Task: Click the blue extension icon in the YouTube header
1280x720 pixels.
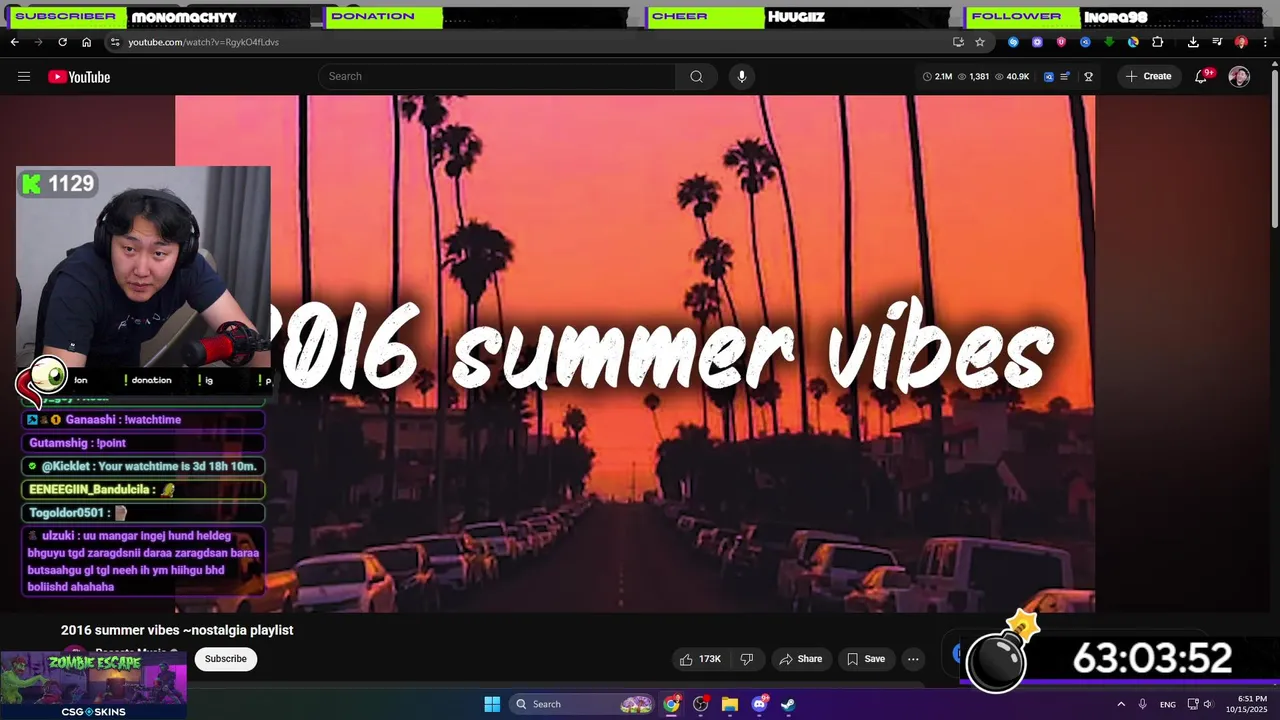Action: pos(1048,77)
